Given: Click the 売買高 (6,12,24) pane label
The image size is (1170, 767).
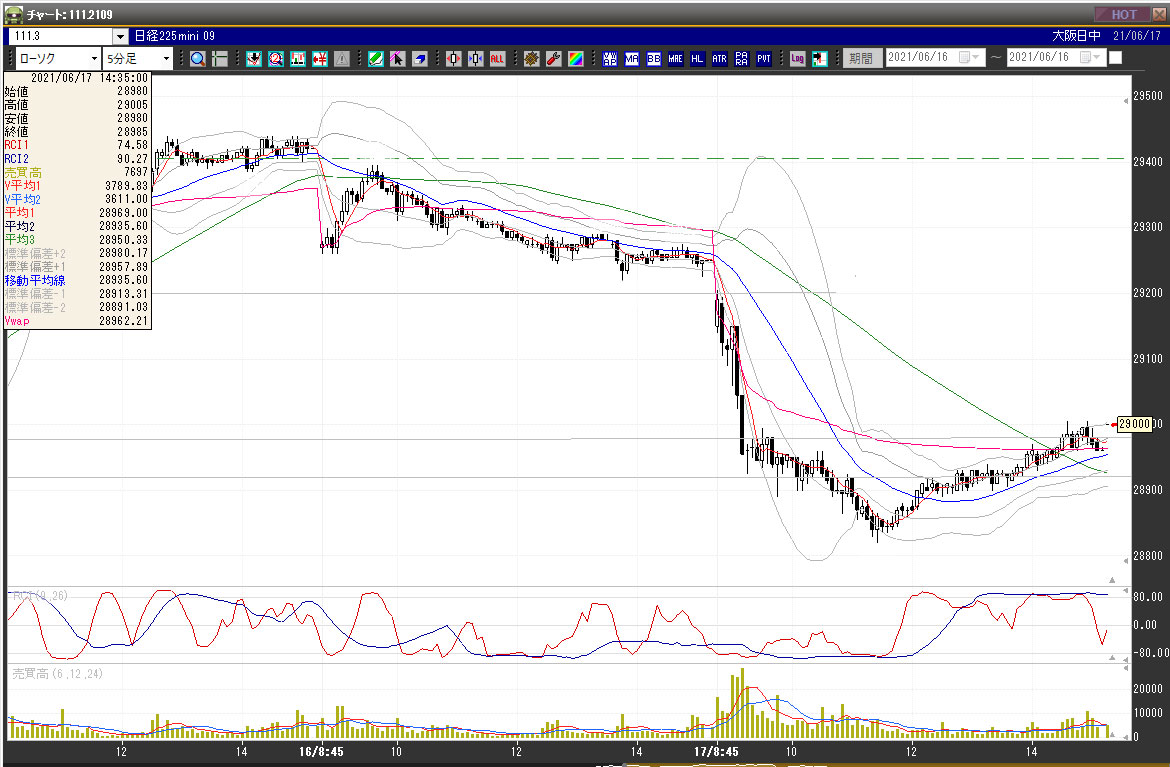Looking at the screenshot, I should [x=57, y=674].
